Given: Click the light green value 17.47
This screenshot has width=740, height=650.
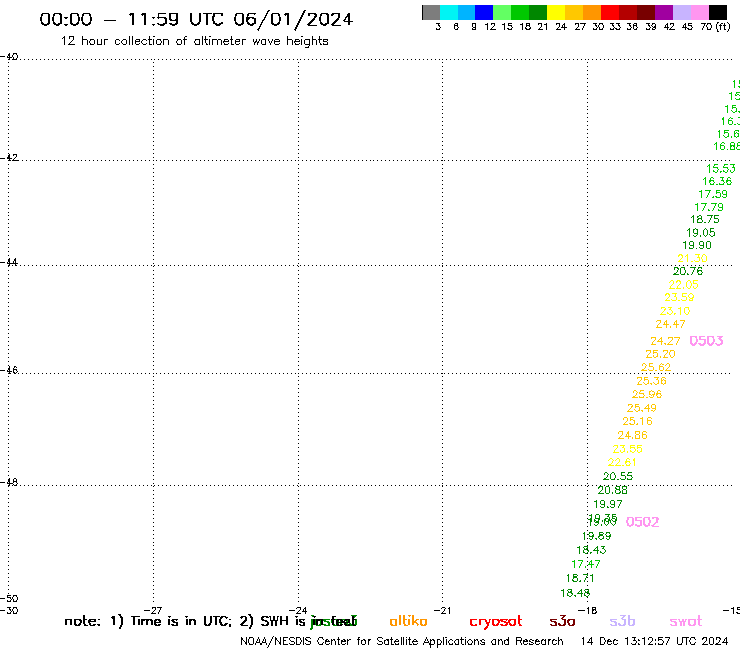Looking at the screenshot, I should coord(586,564).
